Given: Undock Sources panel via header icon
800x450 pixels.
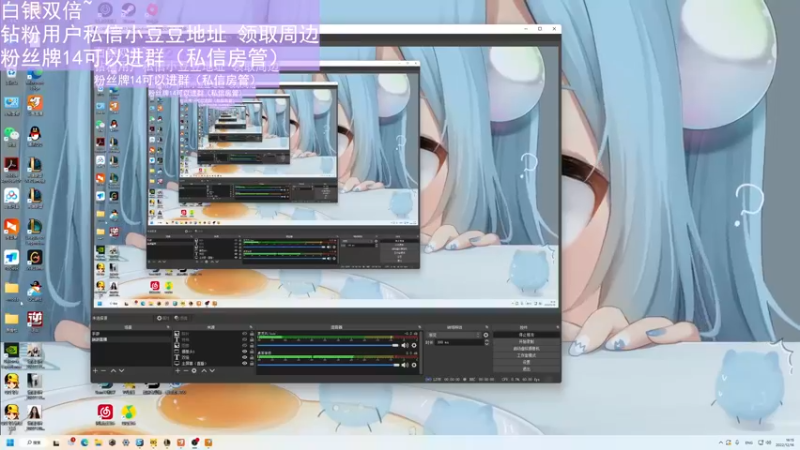Looking at the screenshot, I should click(251, 327).
